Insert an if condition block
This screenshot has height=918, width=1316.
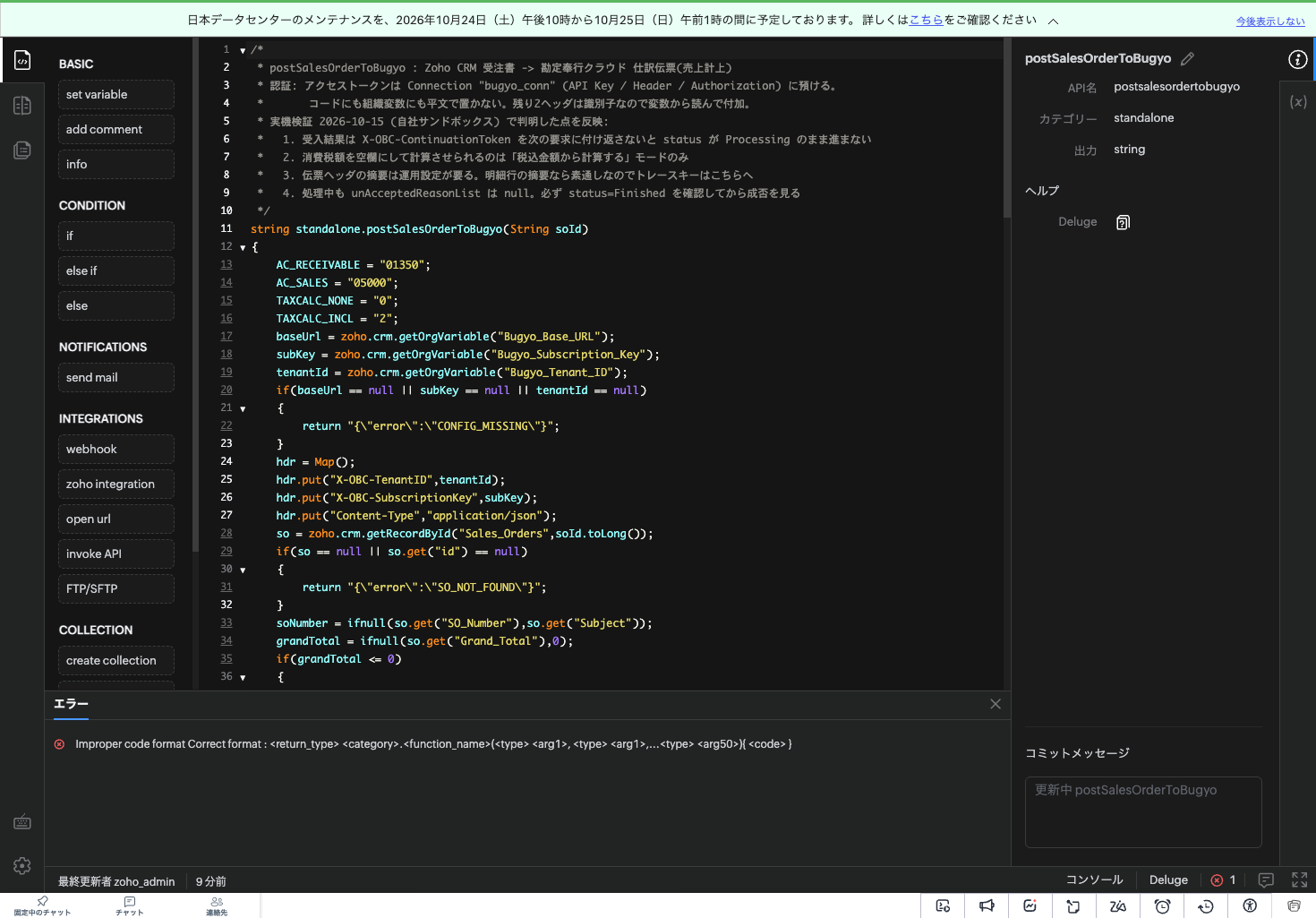coord(116,236)
